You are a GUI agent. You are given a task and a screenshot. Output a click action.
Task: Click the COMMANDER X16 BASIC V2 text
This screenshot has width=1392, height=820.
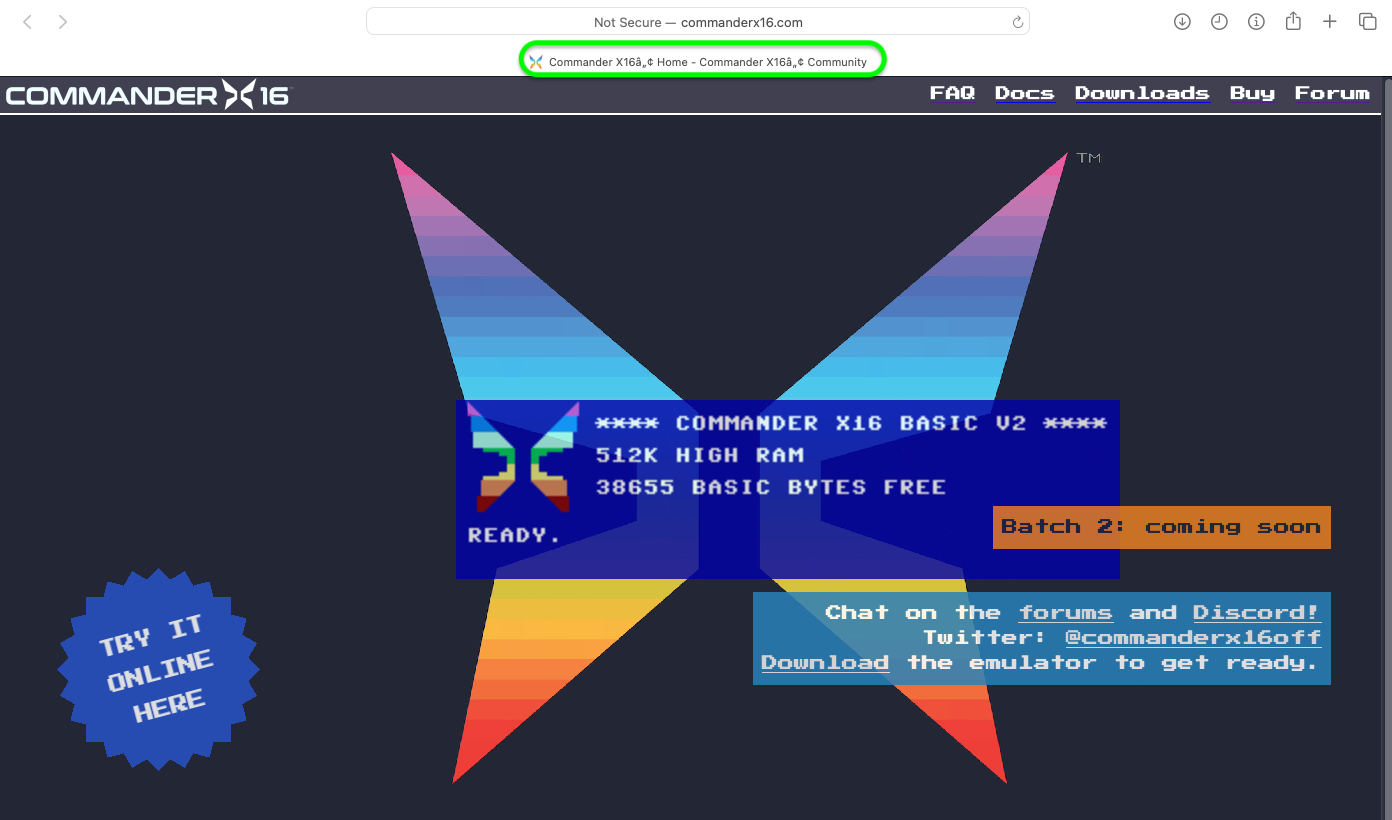pos(851,423)
